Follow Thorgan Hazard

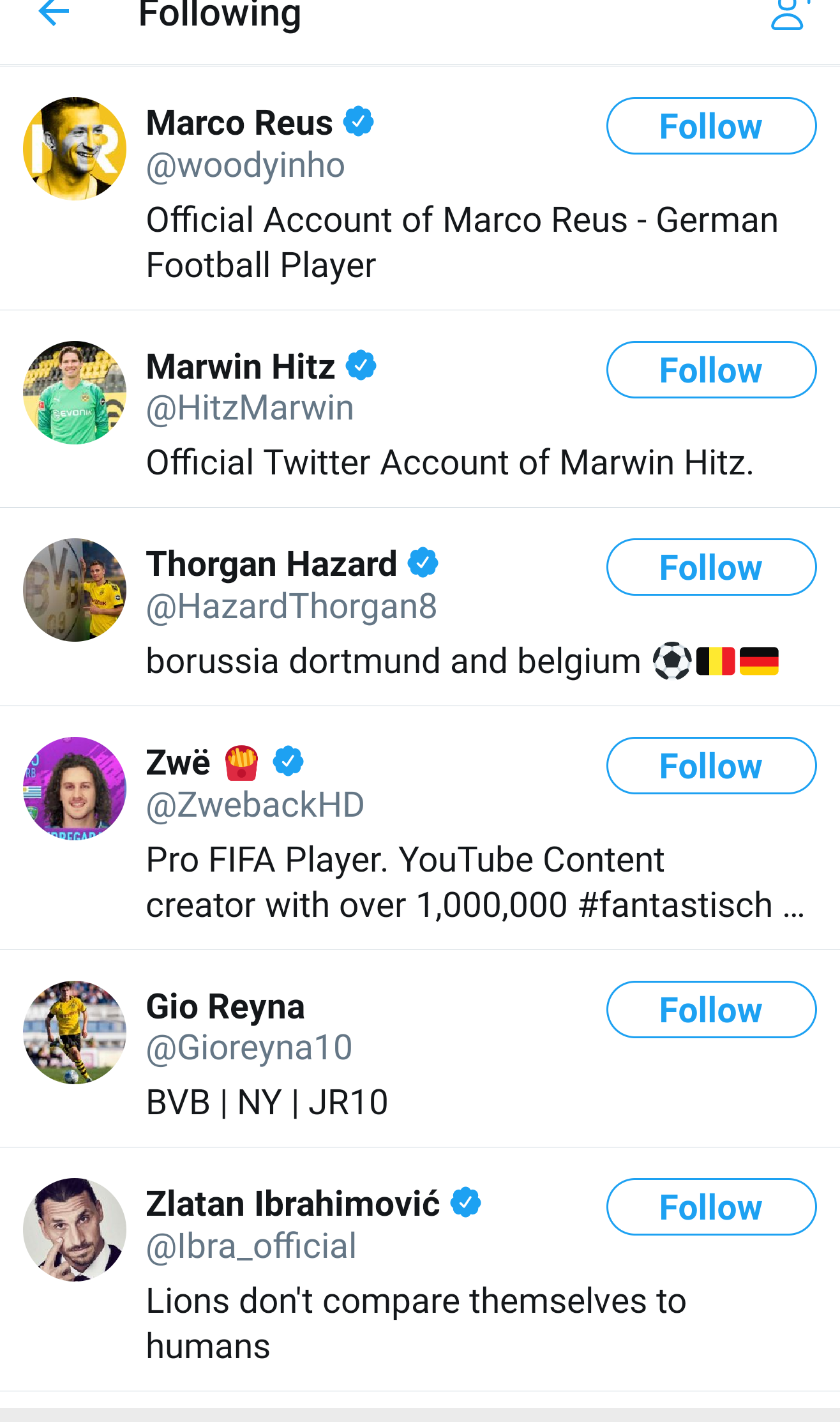pyautogui.click(x=710, y=568)
